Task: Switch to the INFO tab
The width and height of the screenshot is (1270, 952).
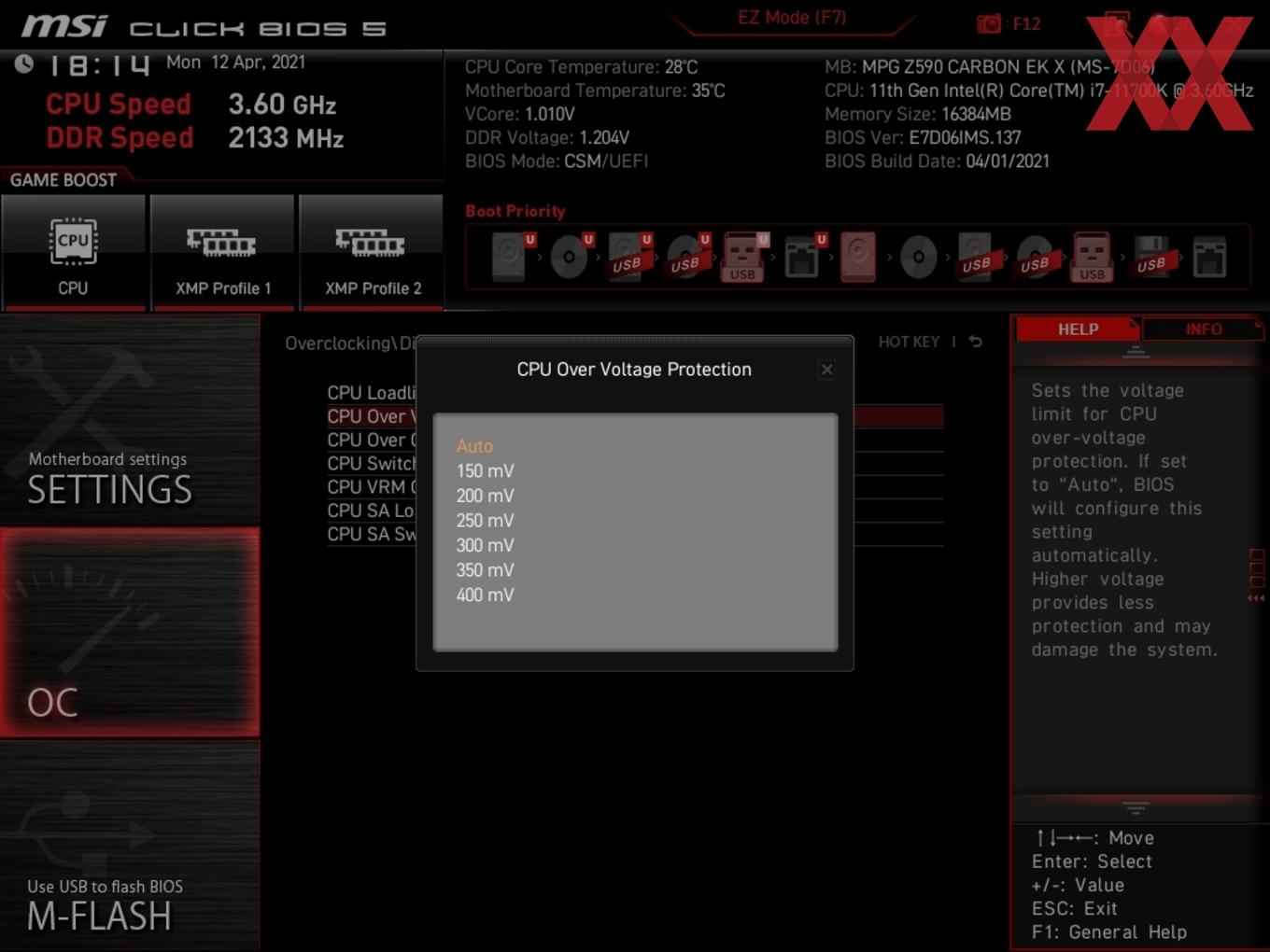Action: click(x=1203, y=329)
